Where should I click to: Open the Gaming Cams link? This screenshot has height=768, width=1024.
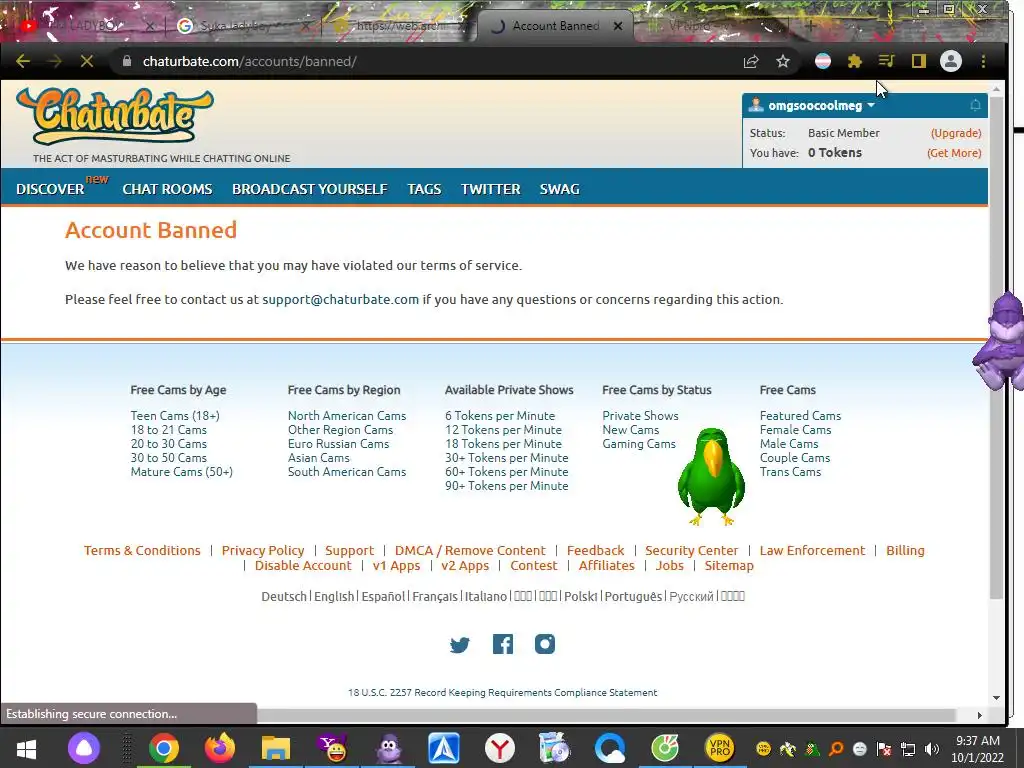(639, 444)
